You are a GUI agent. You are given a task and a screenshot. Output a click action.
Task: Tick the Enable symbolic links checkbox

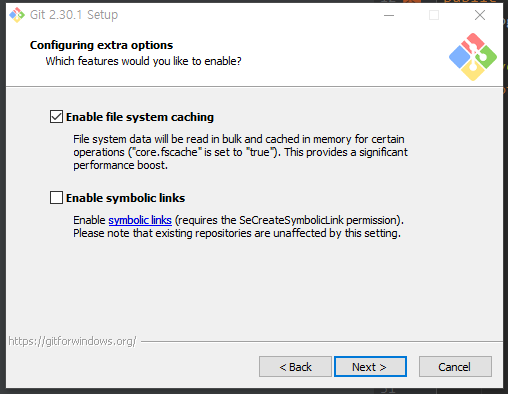[56, 197]
